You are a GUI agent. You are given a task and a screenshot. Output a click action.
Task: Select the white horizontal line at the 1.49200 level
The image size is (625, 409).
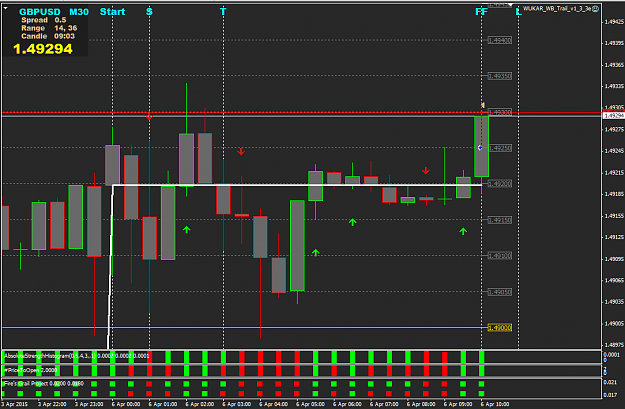point(297,185)
